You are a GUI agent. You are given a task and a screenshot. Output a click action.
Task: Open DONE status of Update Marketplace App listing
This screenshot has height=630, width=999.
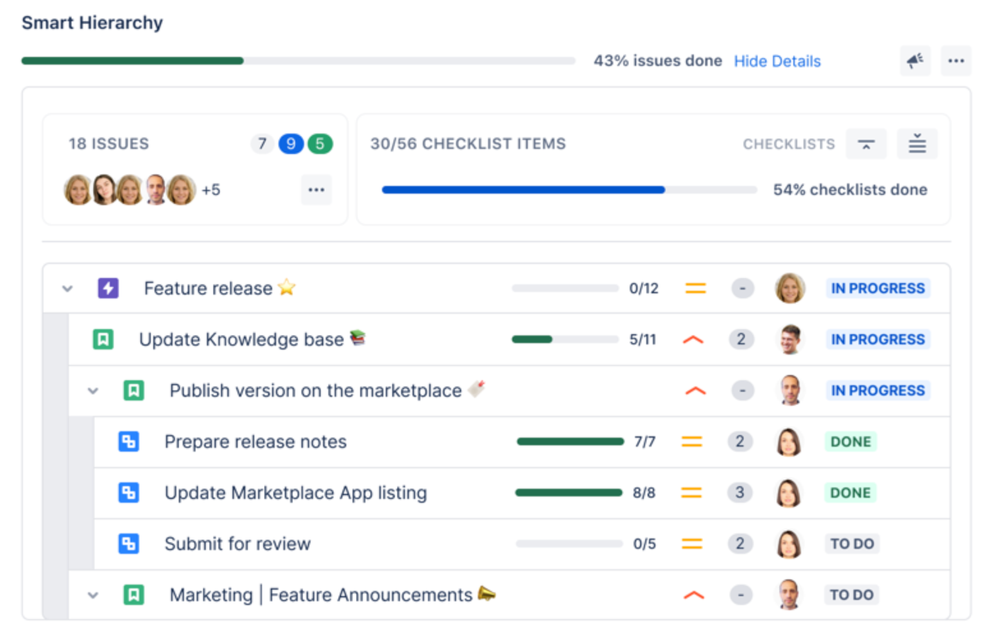click(x=851, y=492)
